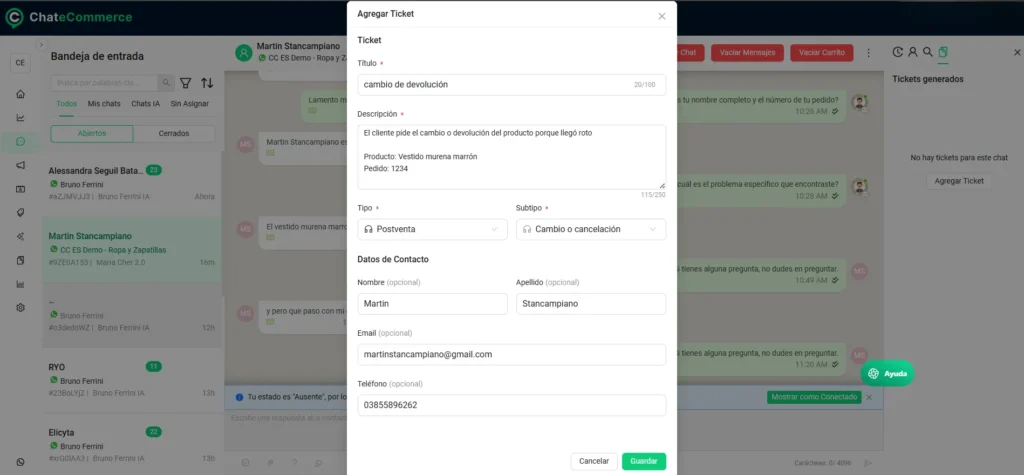Open the inbox filter funnel icon
The image size is (1024, 475).
click(185, 83)
